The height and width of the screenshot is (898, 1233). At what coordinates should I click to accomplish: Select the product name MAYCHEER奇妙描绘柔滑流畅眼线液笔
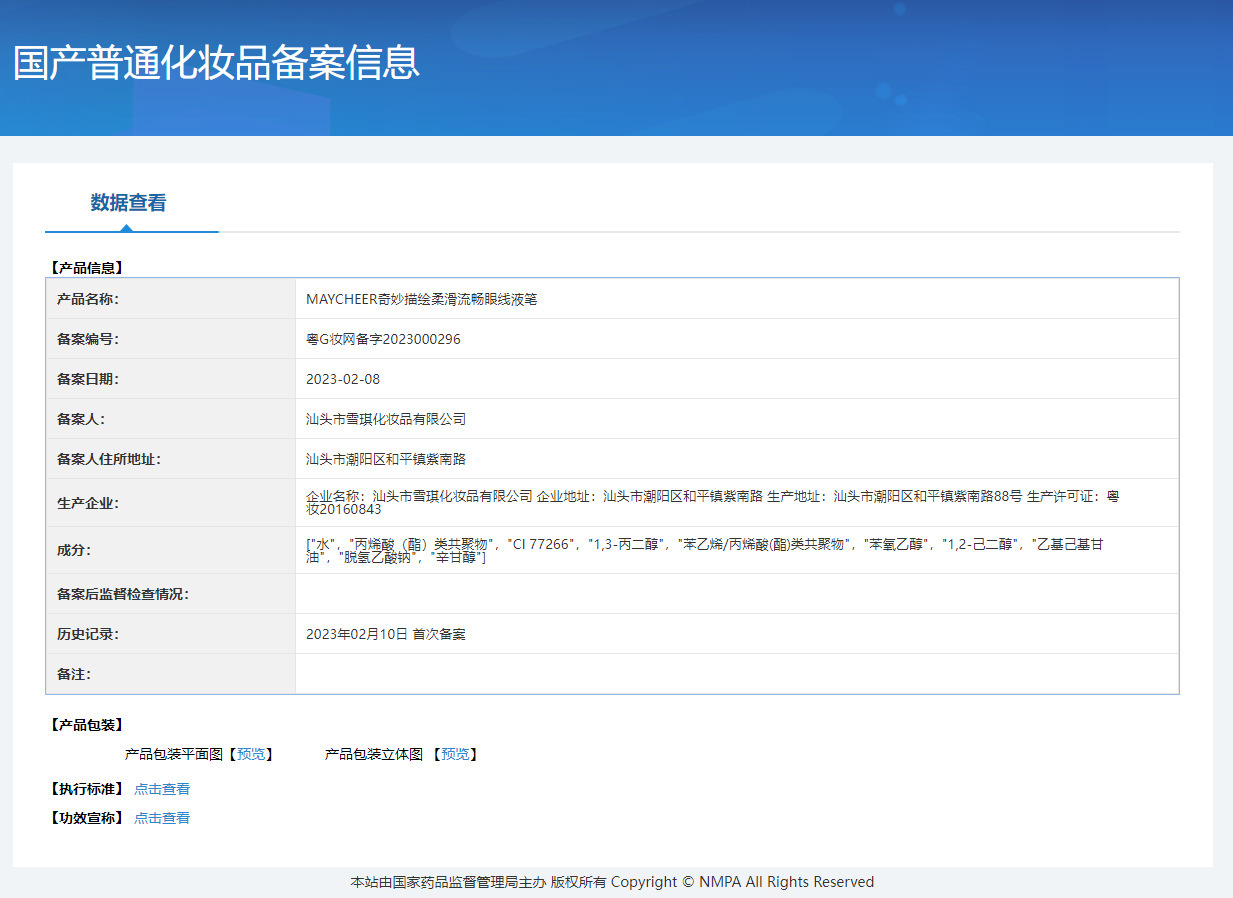coord(421,299)
